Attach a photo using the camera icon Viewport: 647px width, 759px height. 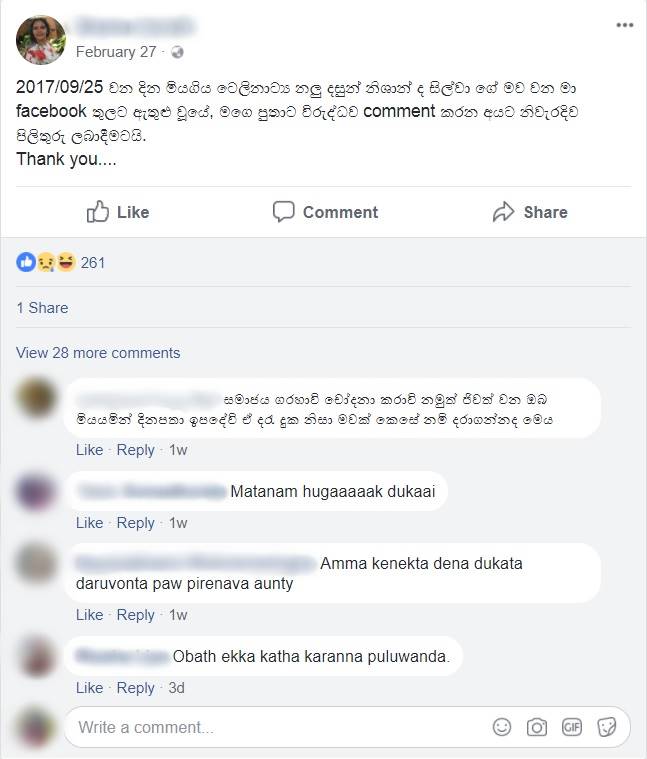click(x=537, y=727)
